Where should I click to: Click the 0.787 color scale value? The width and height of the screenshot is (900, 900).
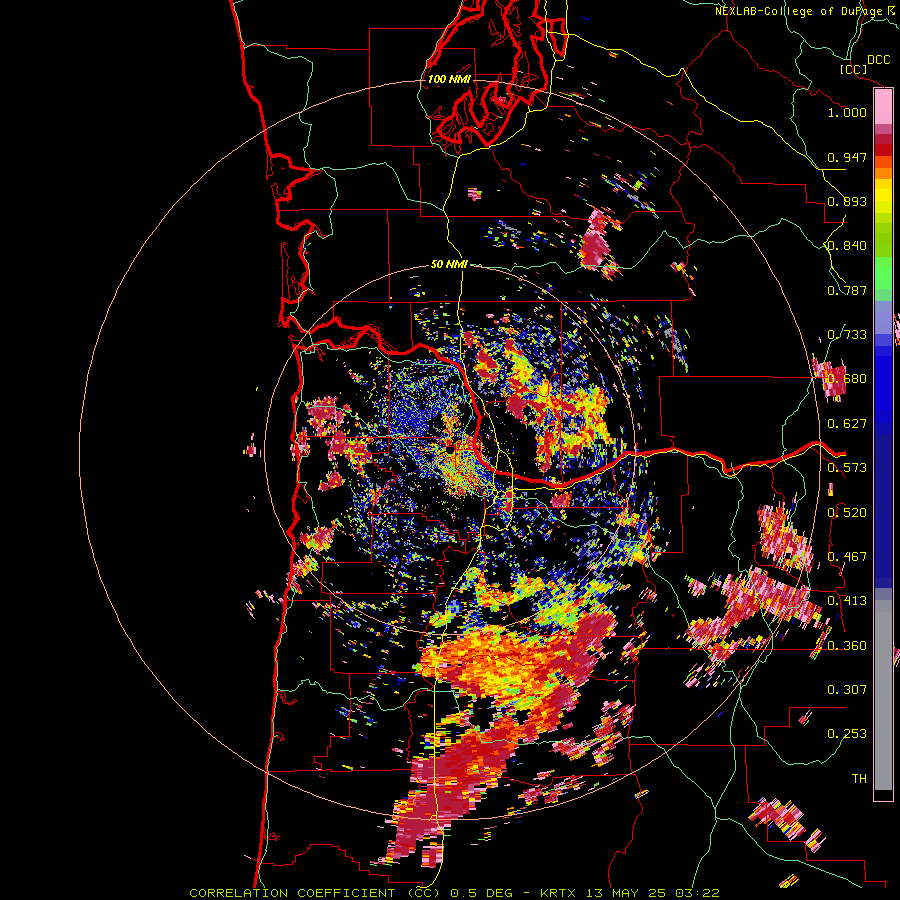(x=847, y=290)
